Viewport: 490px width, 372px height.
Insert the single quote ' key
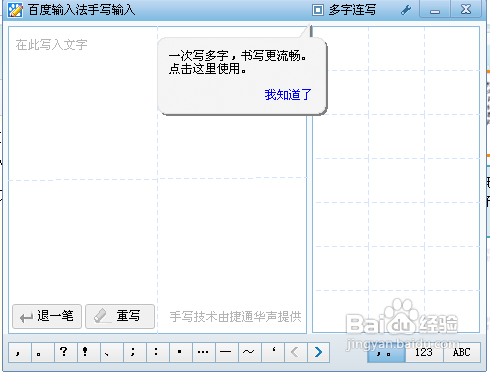pyautogui.click(x=273, y=352)
